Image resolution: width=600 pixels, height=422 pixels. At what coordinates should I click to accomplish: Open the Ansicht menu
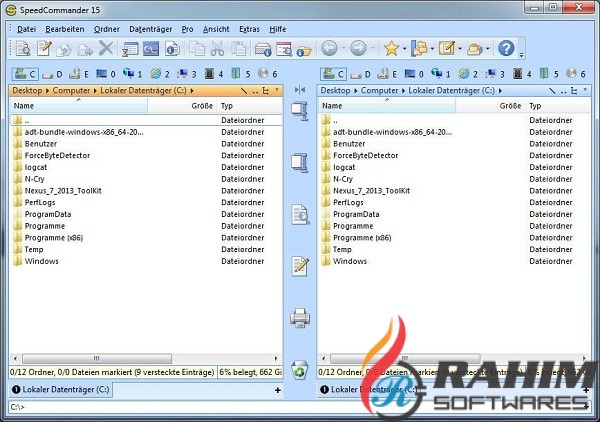pyautogui.click(x=216, y=29)
